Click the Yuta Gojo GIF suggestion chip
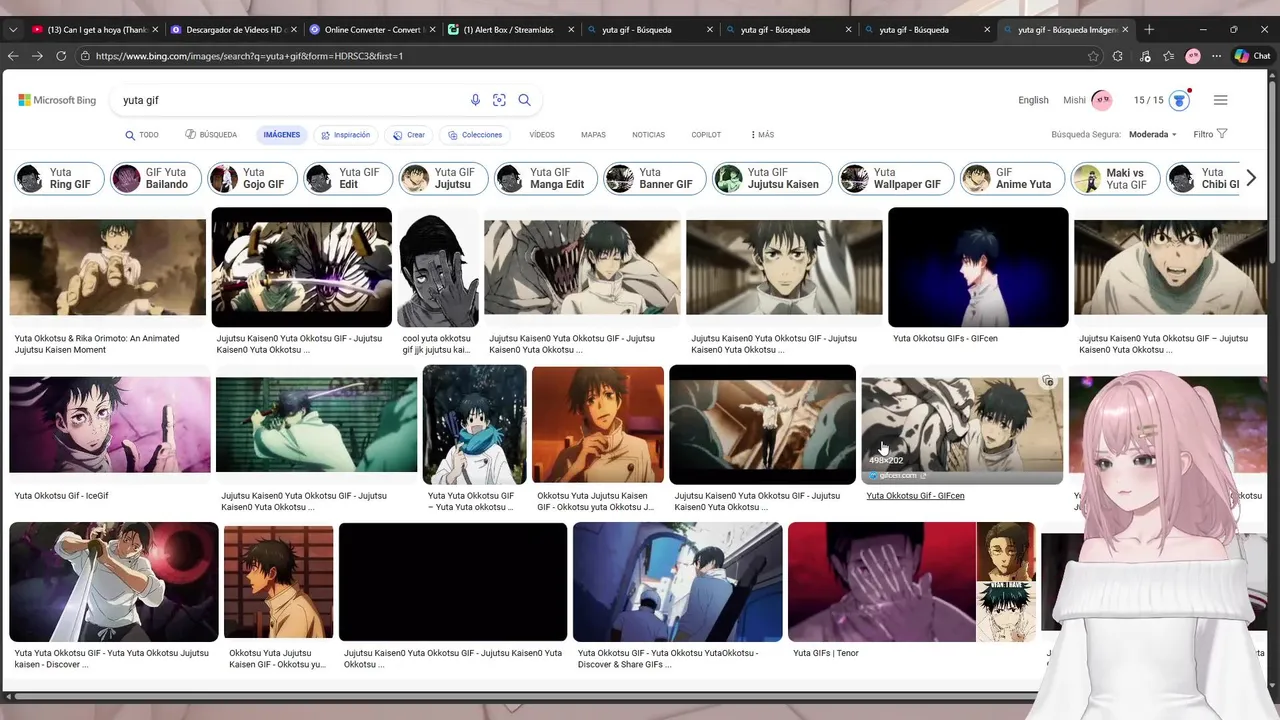The height and width of the screenshot is (720, 1280). [x=253, y=178]
